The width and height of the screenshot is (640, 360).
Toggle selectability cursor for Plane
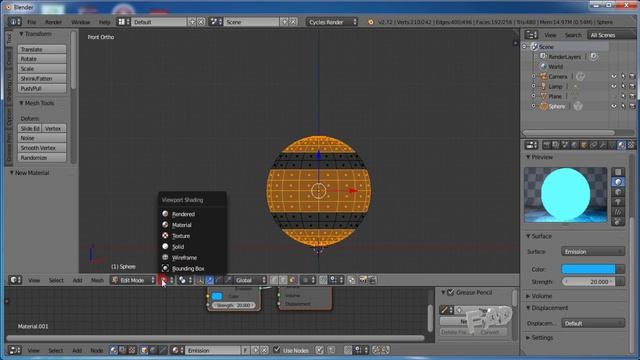(x=623, y=96)
